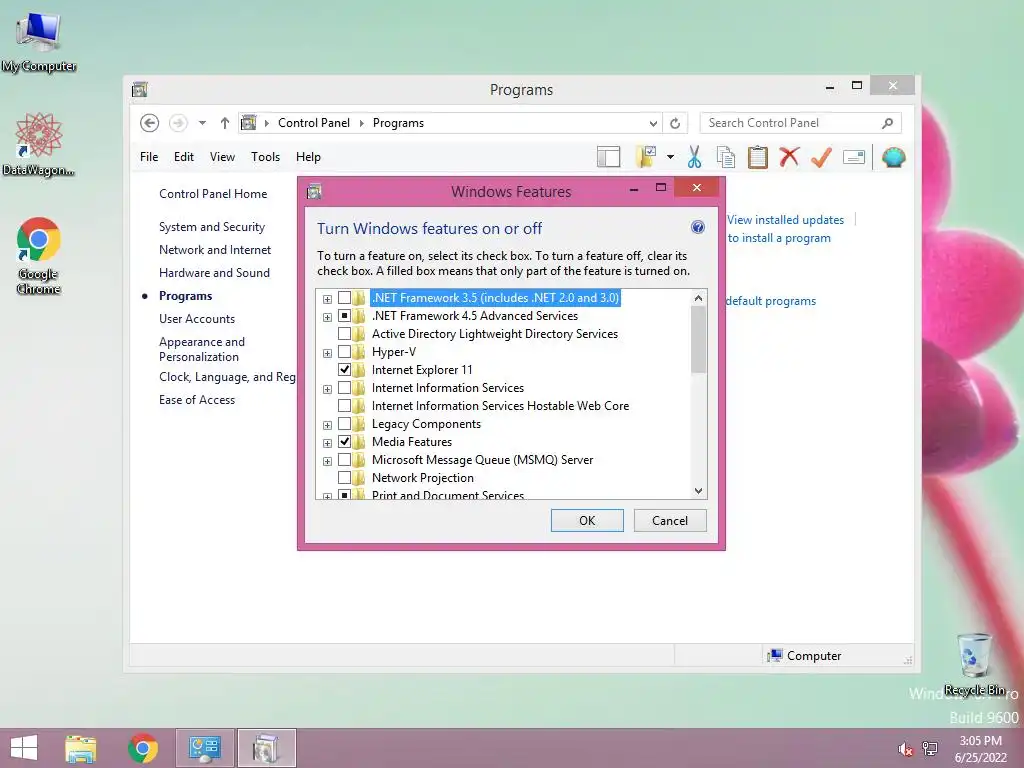The width and height of the screenshot is (1024, 768).
Task: Select Google Chrome desktop shortcut
Action: [39, 255]
